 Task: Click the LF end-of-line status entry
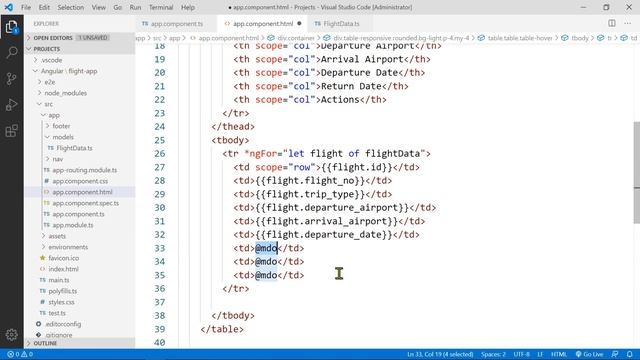point(540,354)
